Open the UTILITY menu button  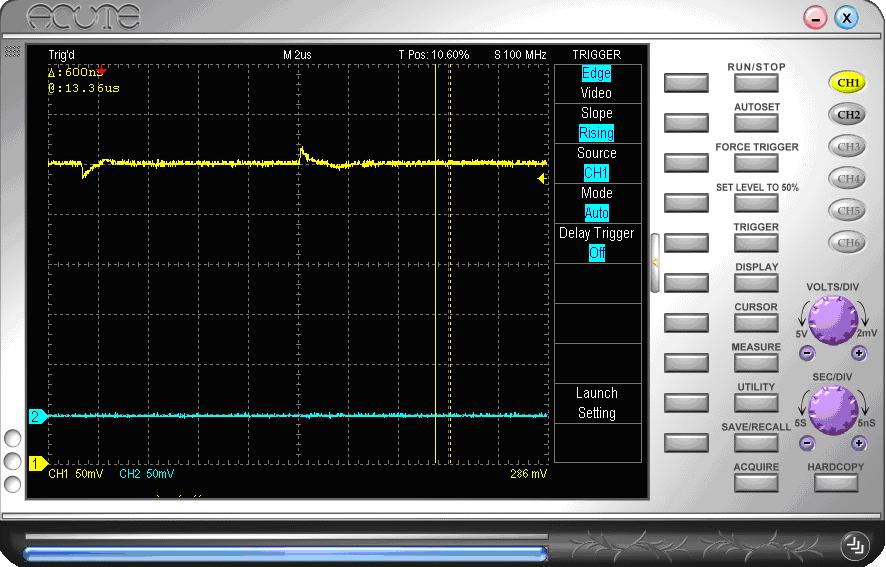click(756, 404)
